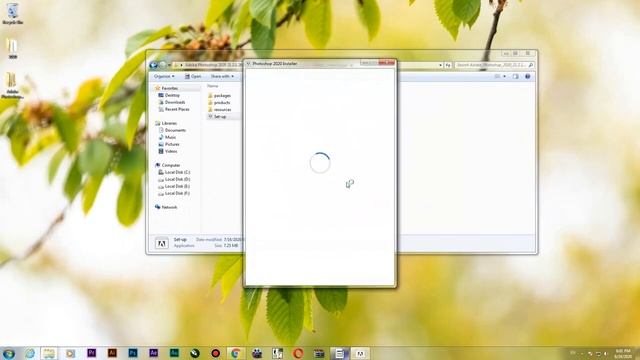Go back in Explorer window
640x360 pixels.
[x=153, y=65]
